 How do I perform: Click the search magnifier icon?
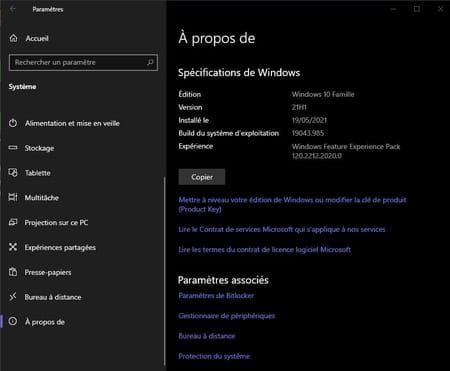pyautogui.click(x=150, y=62)
